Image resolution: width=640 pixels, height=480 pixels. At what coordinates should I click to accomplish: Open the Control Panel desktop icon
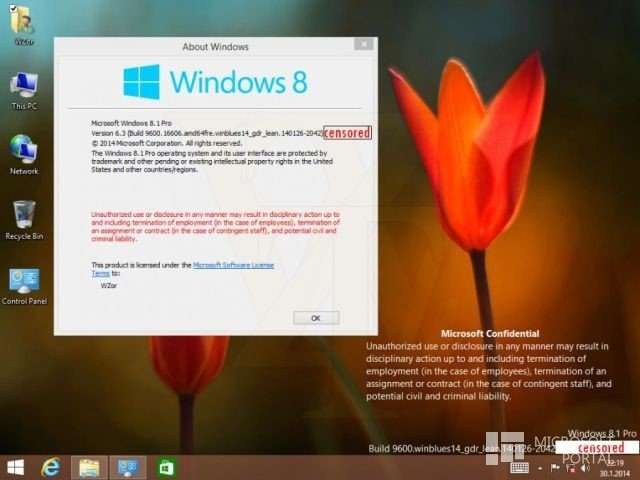(x=24, y=286)
